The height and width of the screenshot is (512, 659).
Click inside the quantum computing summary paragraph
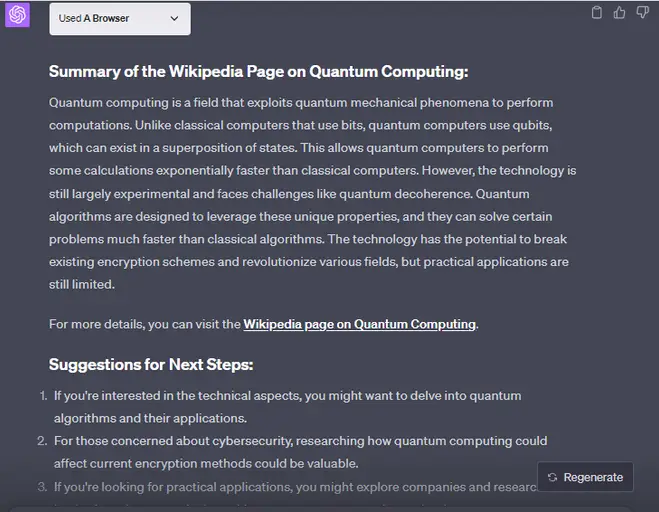312,193
